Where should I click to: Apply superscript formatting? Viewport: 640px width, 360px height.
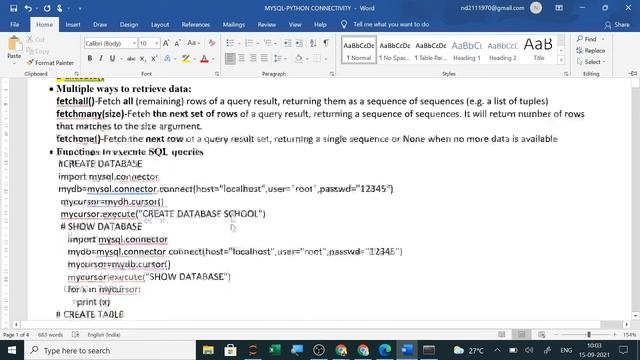point(154,59)
